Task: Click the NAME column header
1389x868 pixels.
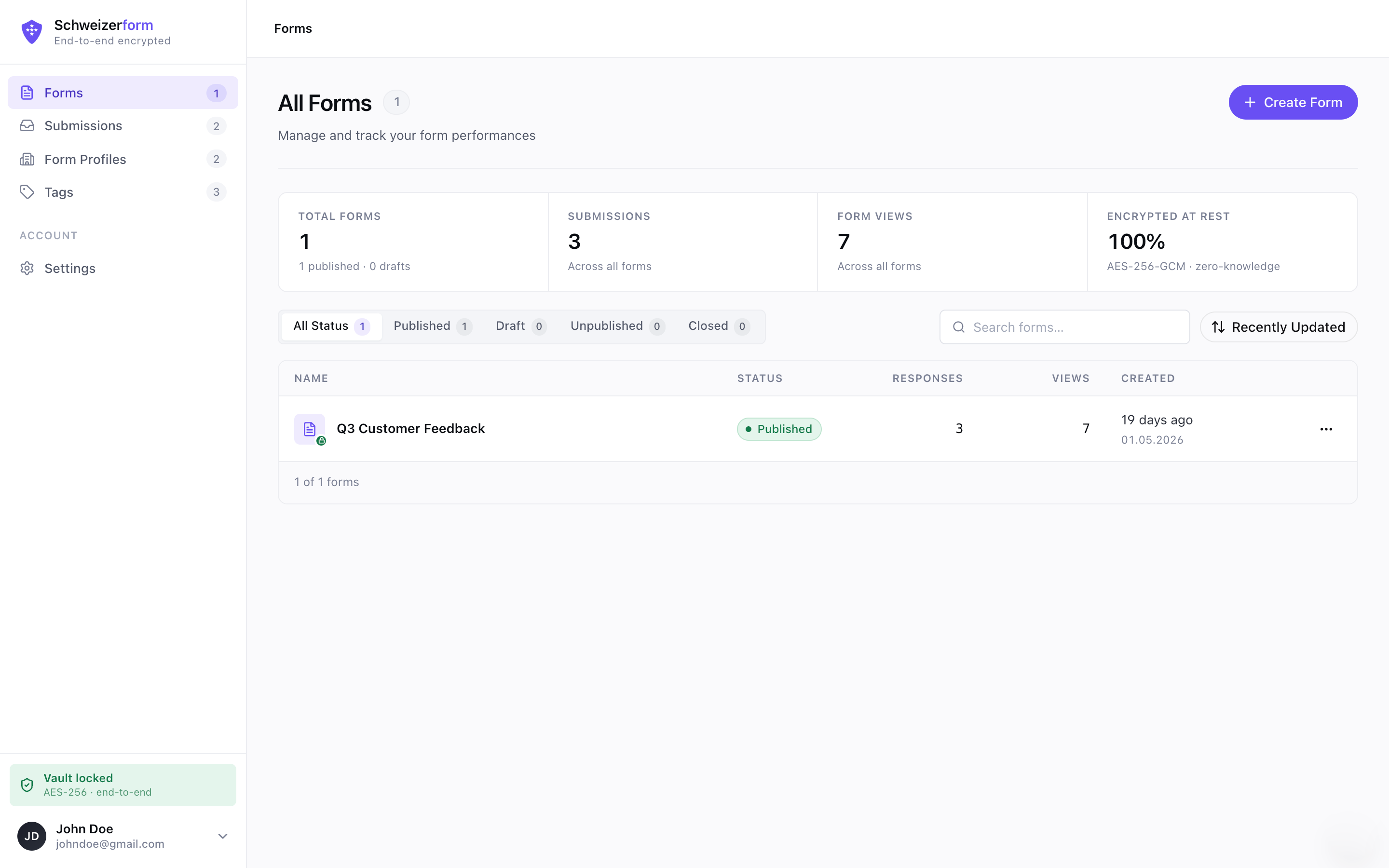Action: [x=311, y=379]
